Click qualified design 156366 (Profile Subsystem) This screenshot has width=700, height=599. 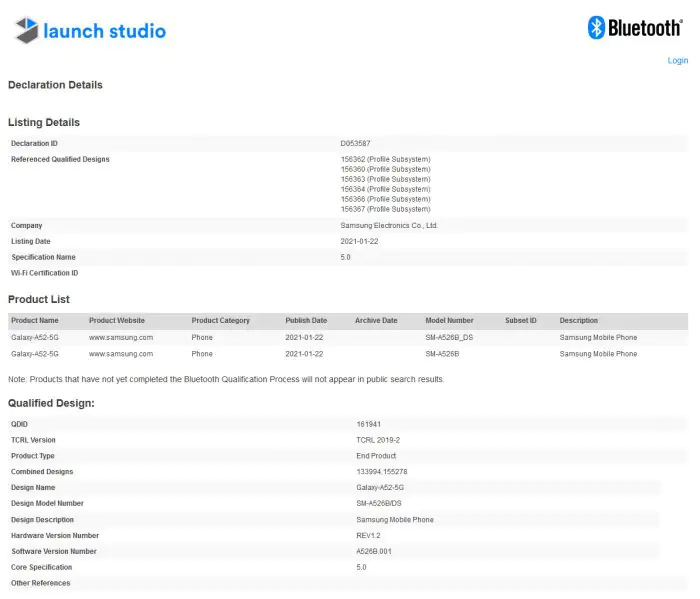pos(386,199)
